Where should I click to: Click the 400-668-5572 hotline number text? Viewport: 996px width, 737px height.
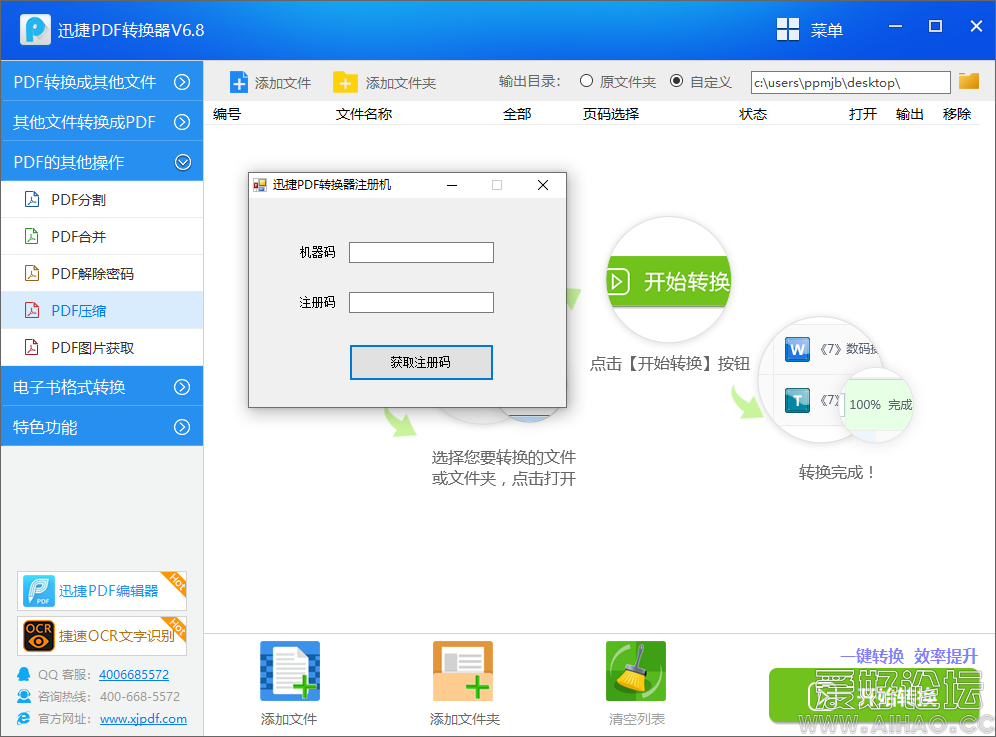140,696
